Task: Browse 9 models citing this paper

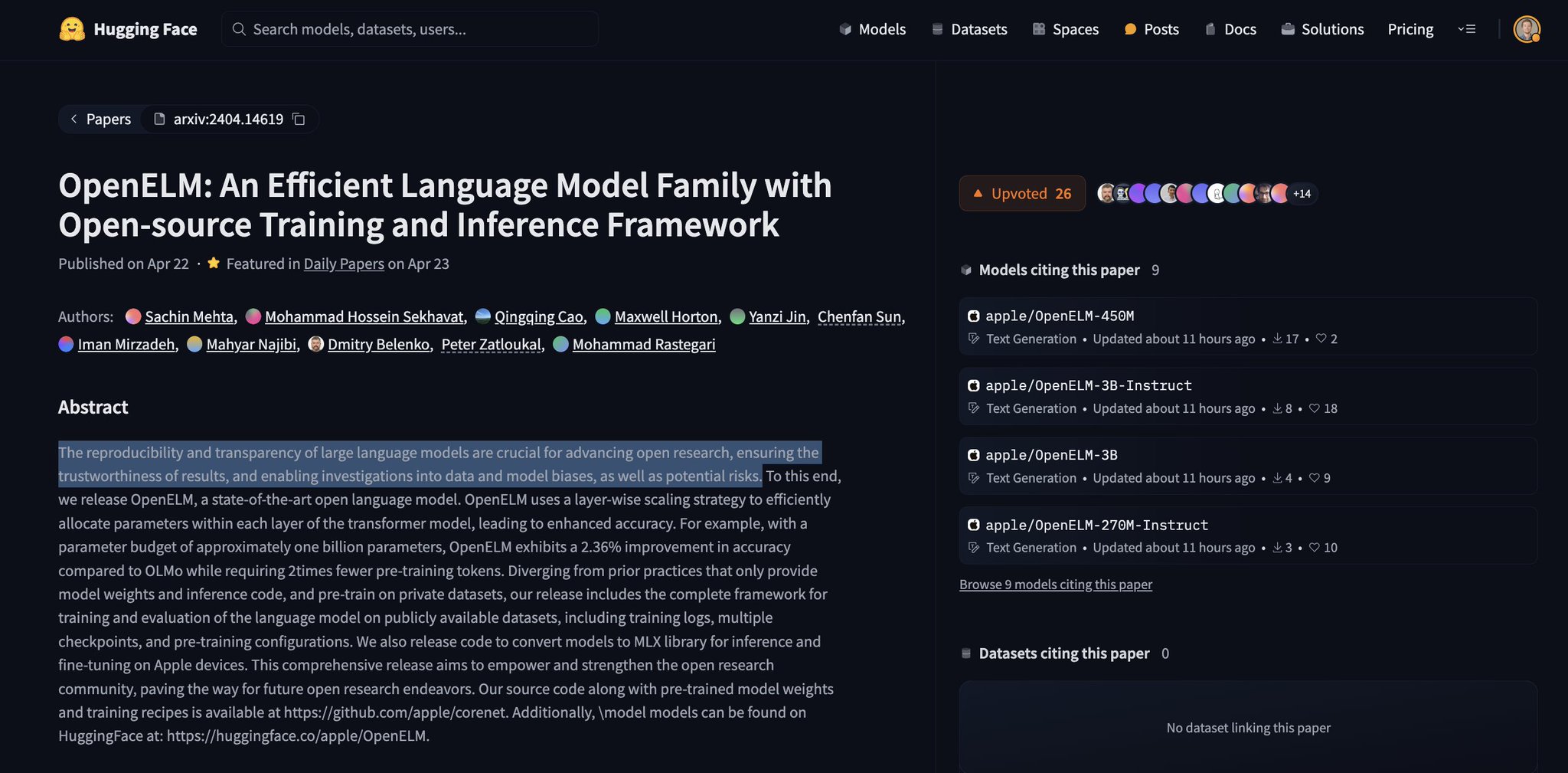Action: (1055, 585)
